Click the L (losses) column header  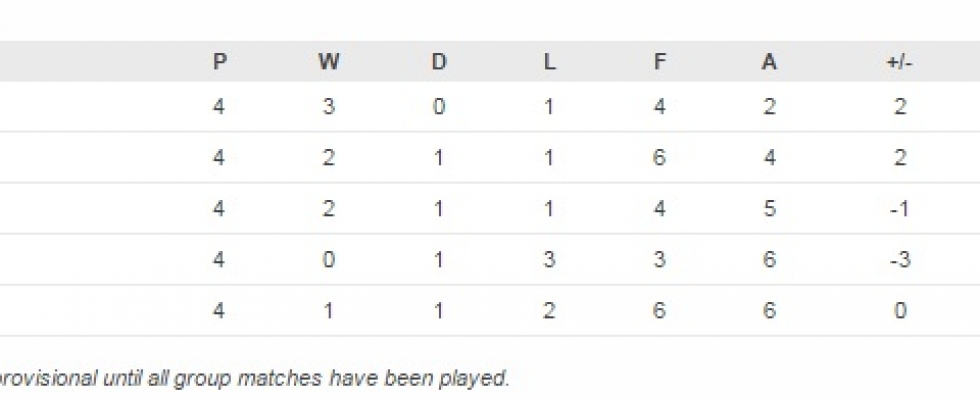click(549, 62)
